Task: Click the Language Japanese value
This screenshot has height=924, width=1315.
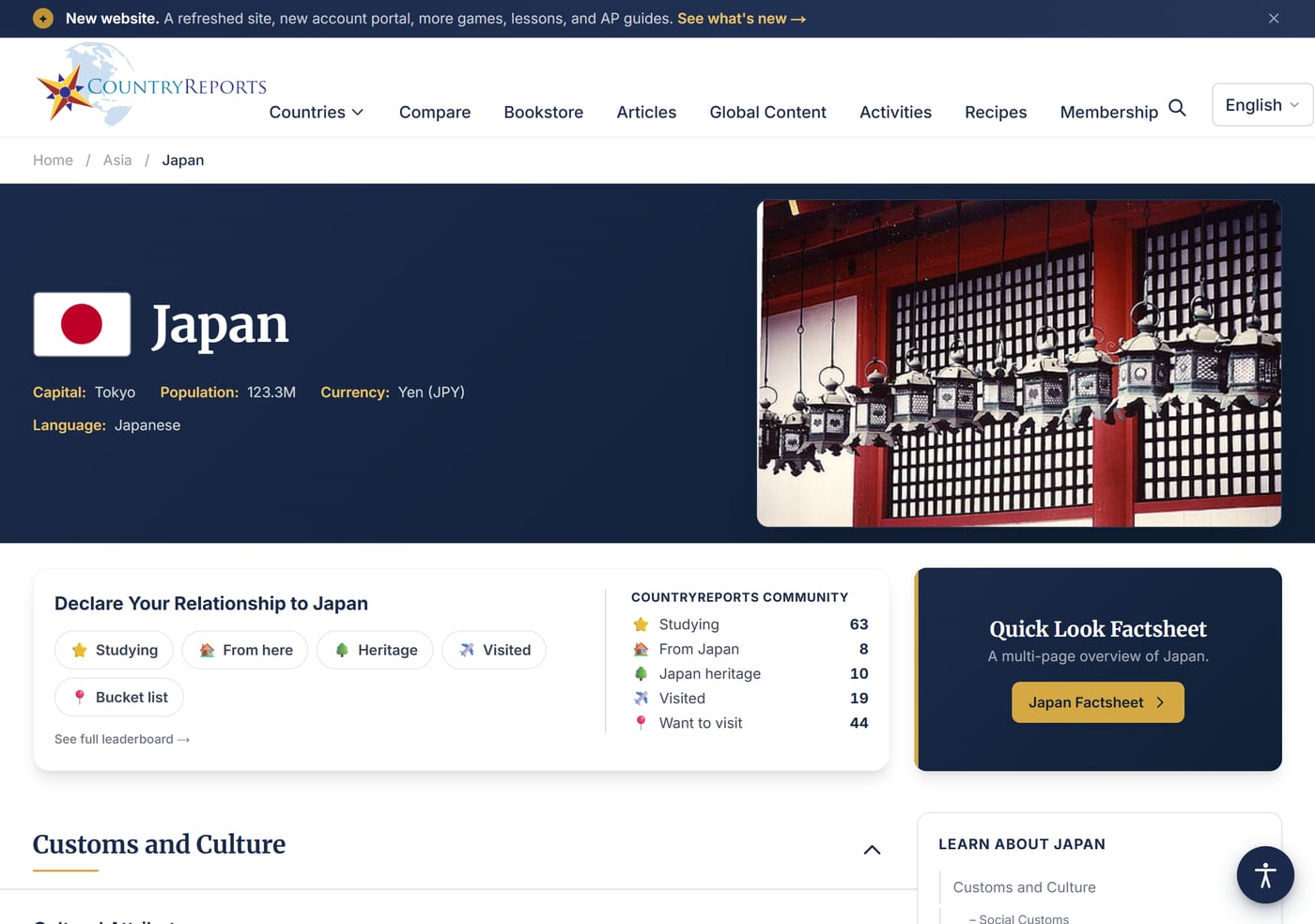Action: (147, 425)
